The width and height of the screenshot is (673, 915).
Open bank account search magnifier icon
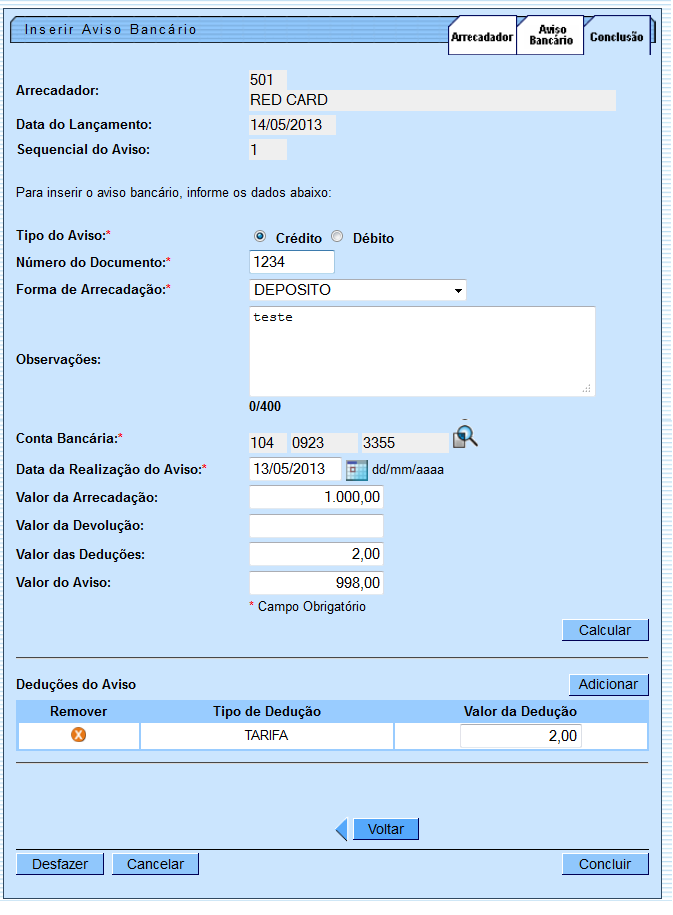466,437
